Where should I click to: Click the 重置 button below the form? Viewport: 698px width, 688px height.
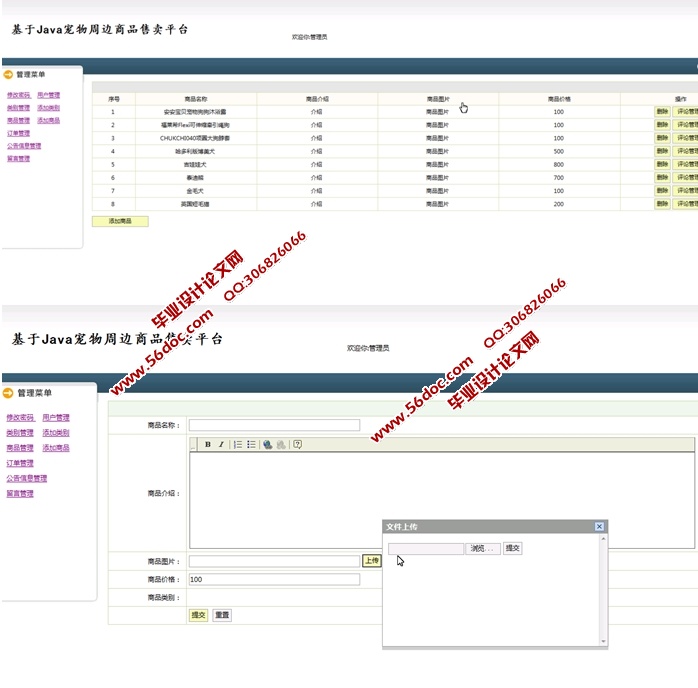click(x=222, y=615)
